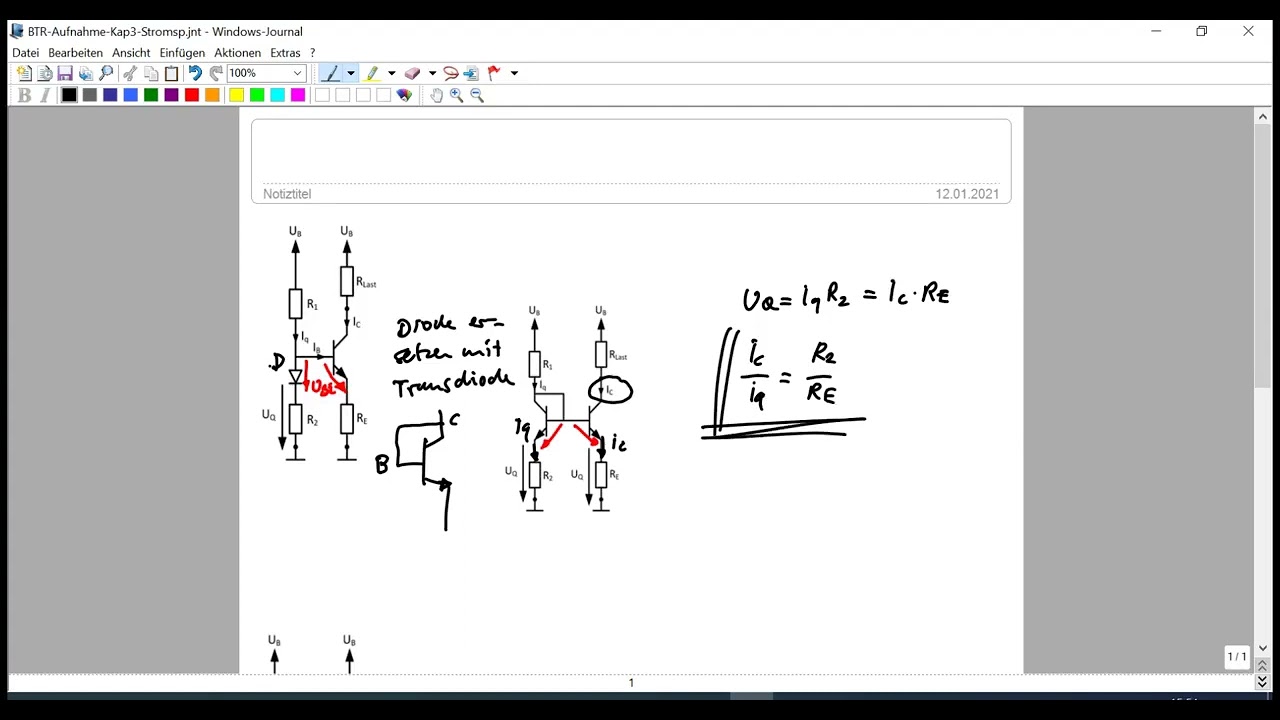
Task: Create a new note with the toolbar icon
Action: point(24,73)
